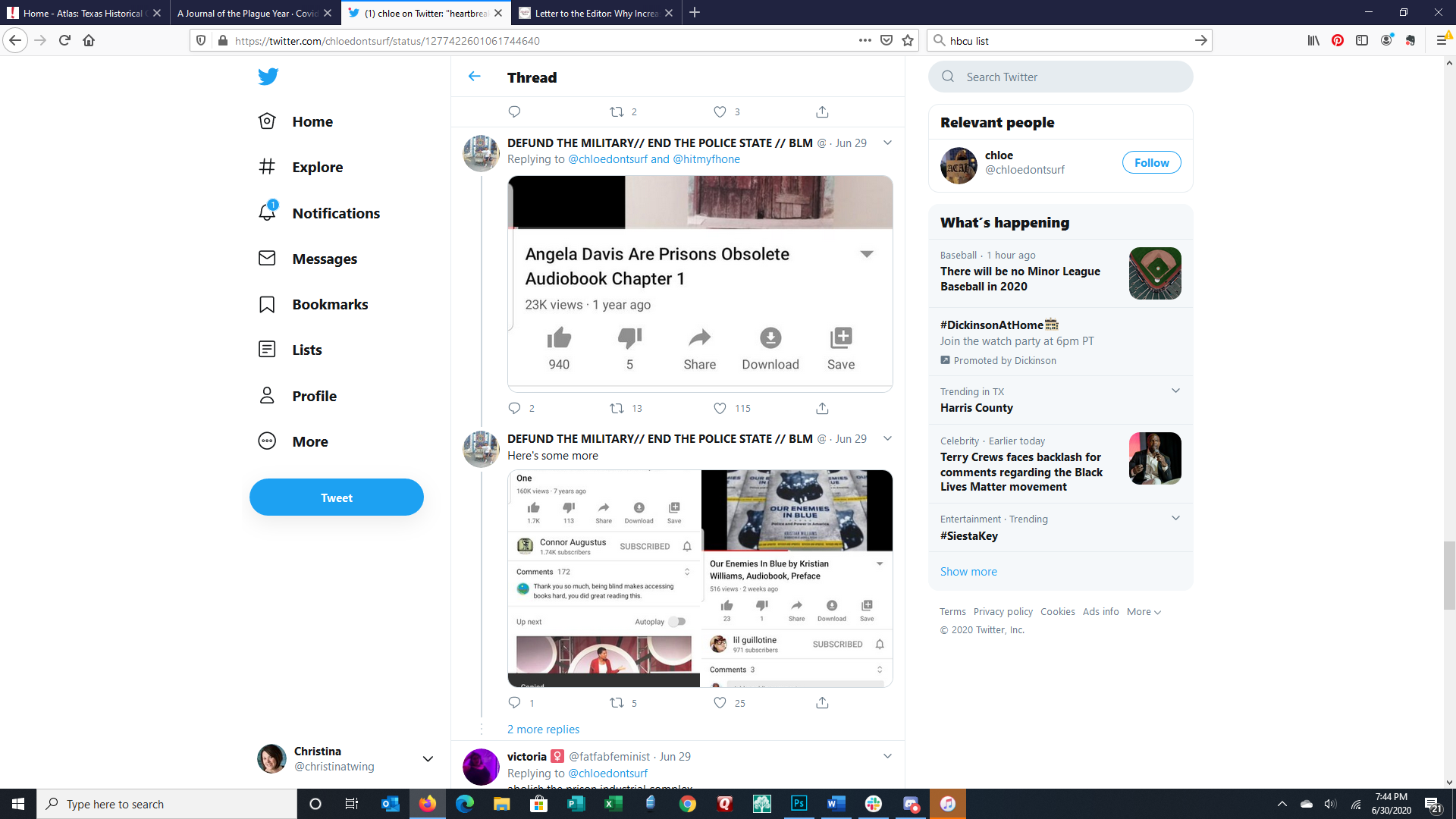Switch to 'Letter to the Editor' tab
1456x819 pixels.
point(595,13)
